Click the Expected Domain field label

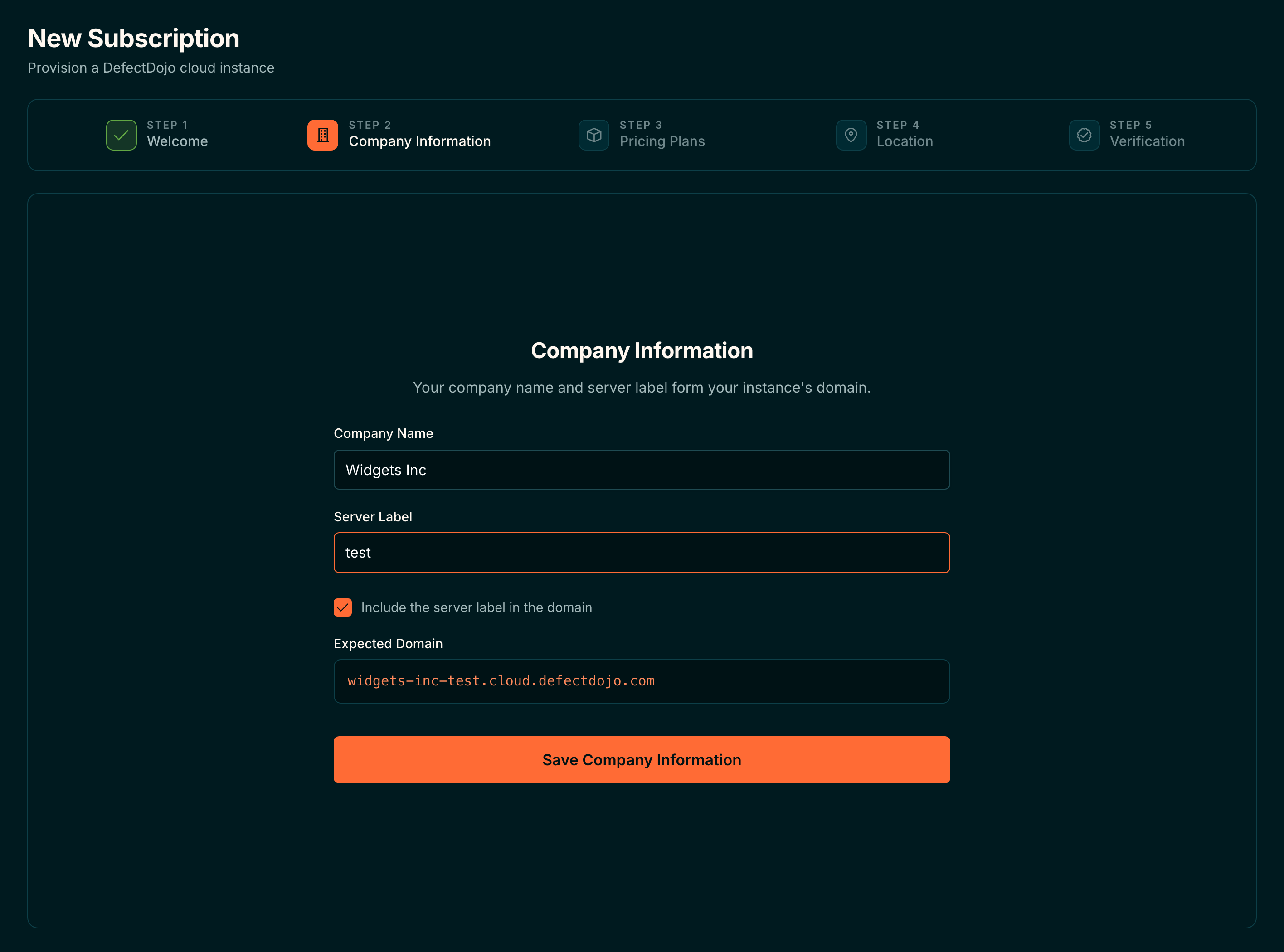coord(388,644)
